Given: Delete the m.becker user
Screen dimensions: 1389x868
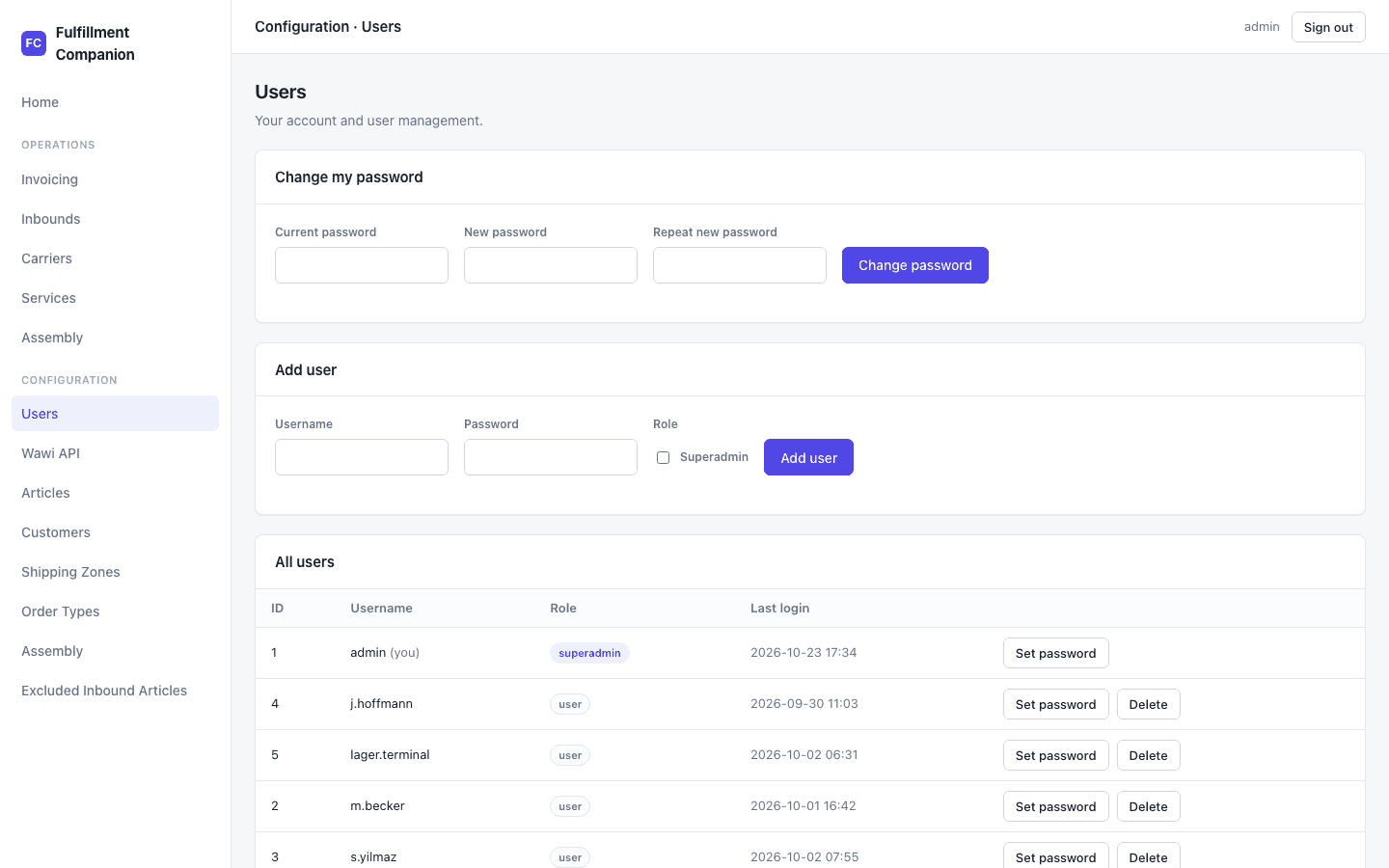Looking at the screenshot, I should point(1148,806).
